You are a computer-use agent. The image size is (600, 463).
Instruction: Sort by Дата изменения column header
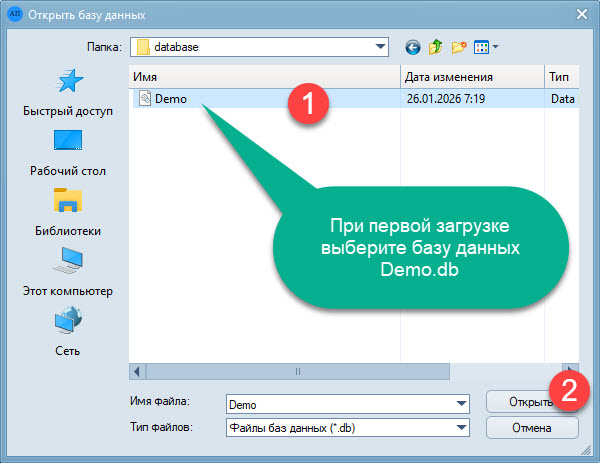pos(472,77)
